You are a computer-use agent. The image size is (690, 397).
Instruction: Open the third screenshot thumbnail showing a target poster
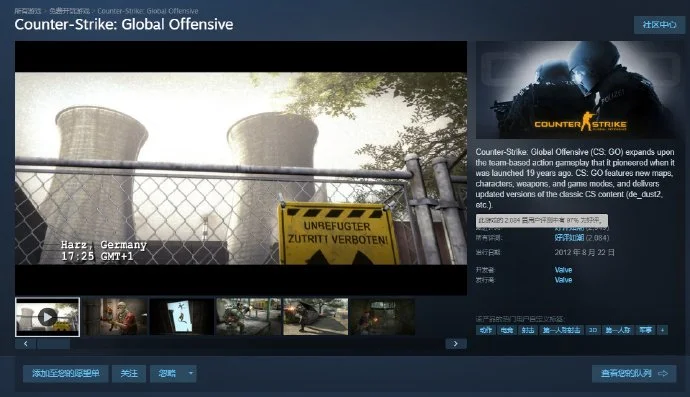coord(182,317)
